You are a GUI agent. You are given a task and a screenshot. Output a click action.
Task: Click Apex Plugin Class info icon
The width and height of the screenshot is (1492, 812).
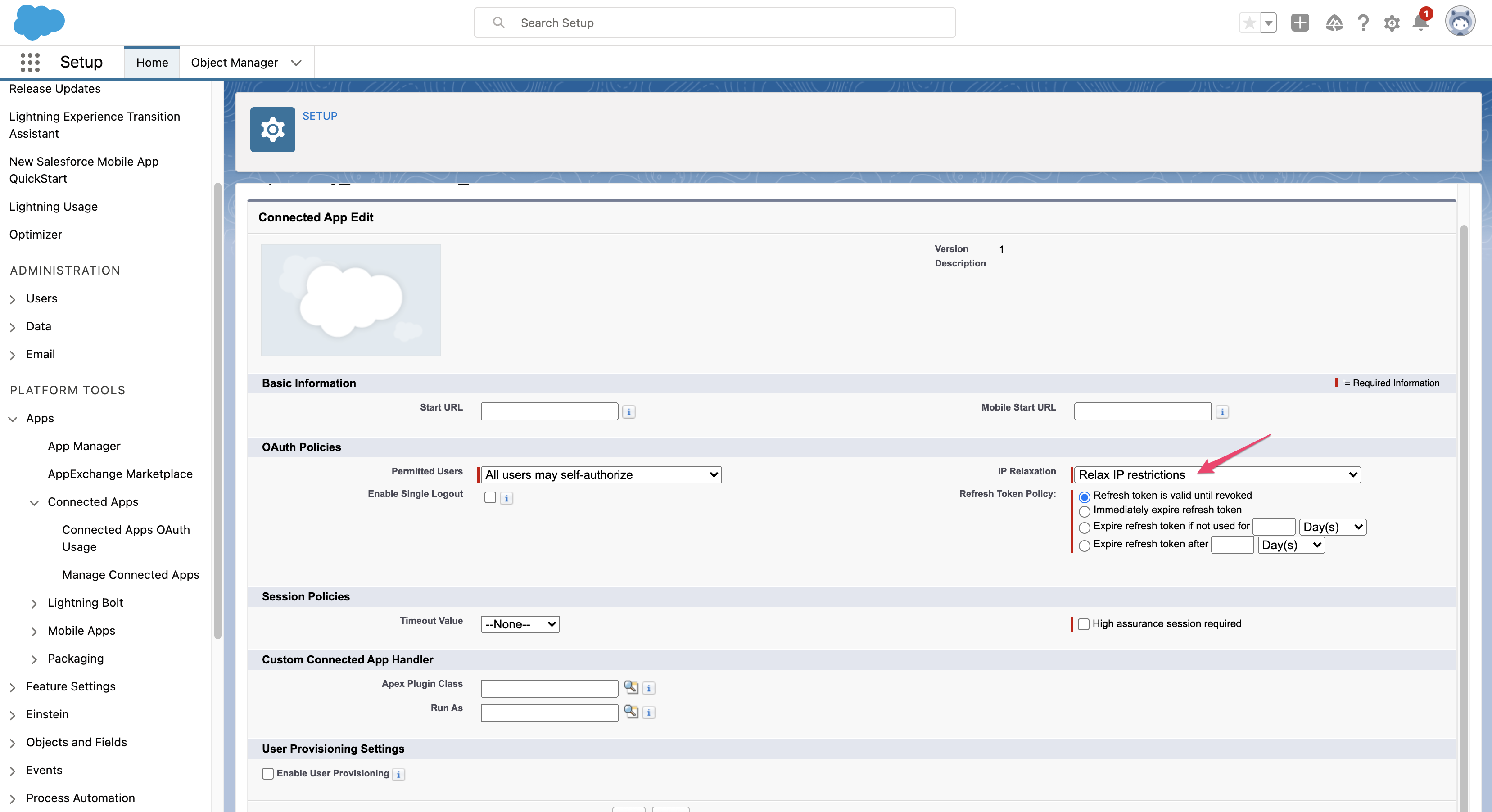coord(648,688)
